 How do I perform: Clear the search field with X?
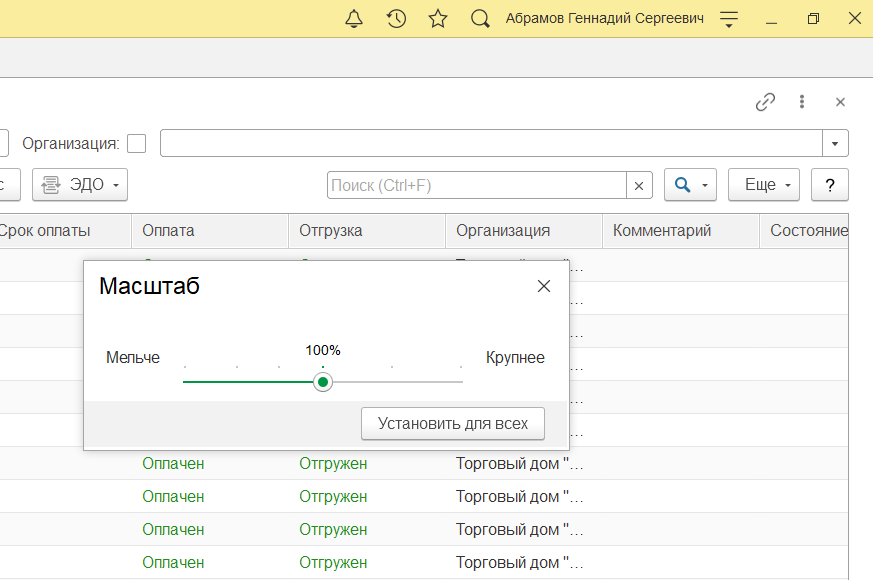click(639, 185)
